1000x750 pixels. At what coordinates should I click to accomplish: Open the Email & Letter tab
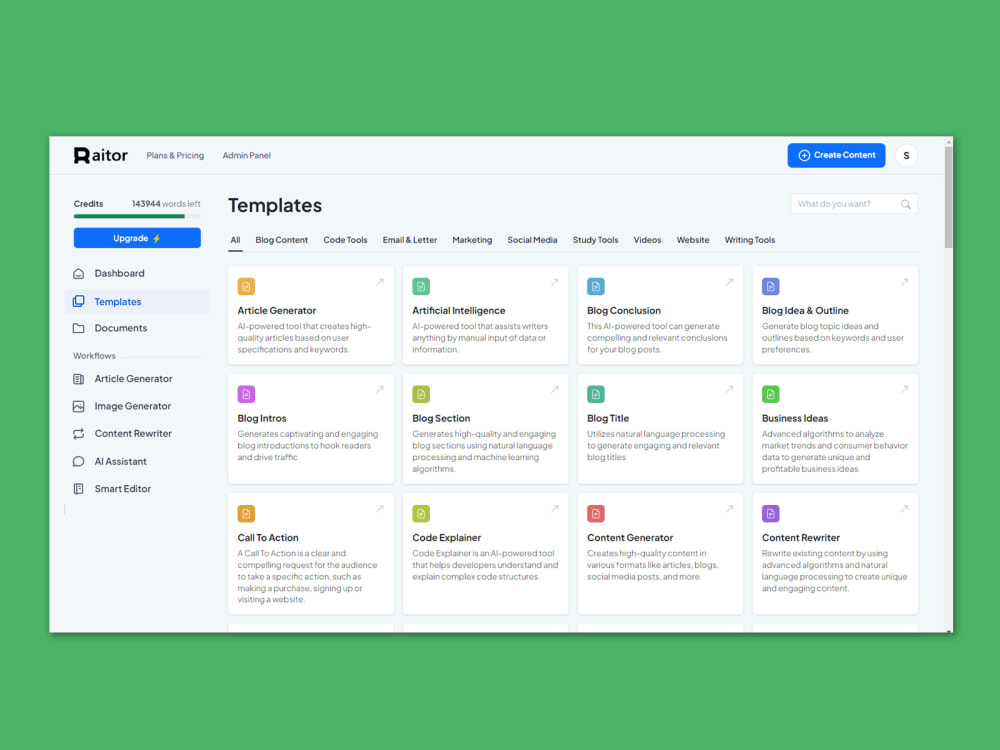tap(409, 240)
